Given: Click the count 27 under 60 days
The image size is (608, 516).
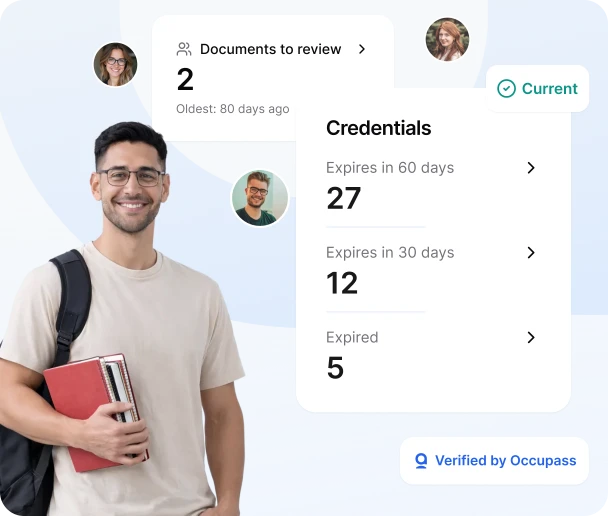Looking at the screenshot, I should tap(344, 198).
